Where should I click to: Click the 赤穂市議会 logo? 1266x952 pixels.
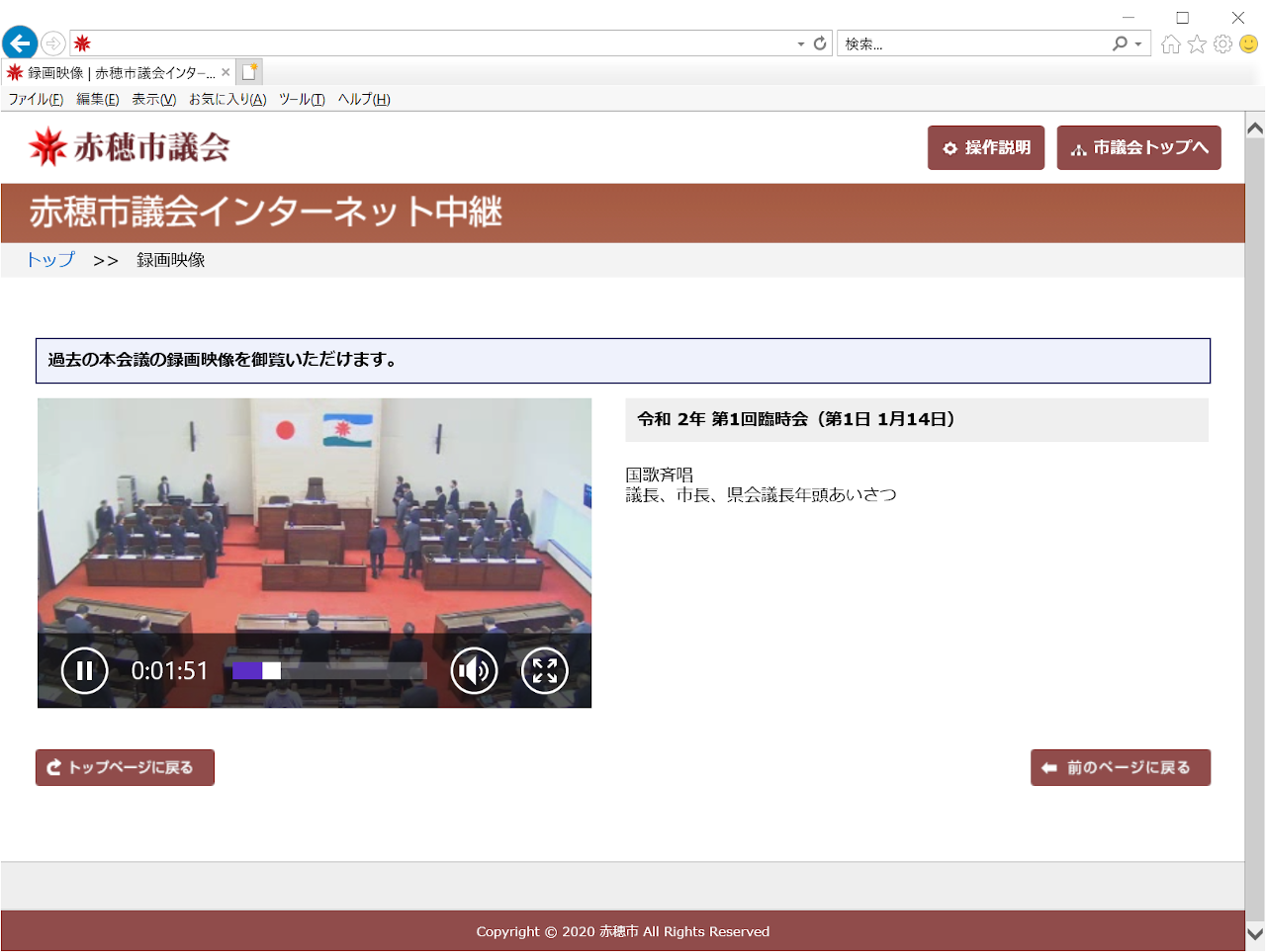coord(130,147)
